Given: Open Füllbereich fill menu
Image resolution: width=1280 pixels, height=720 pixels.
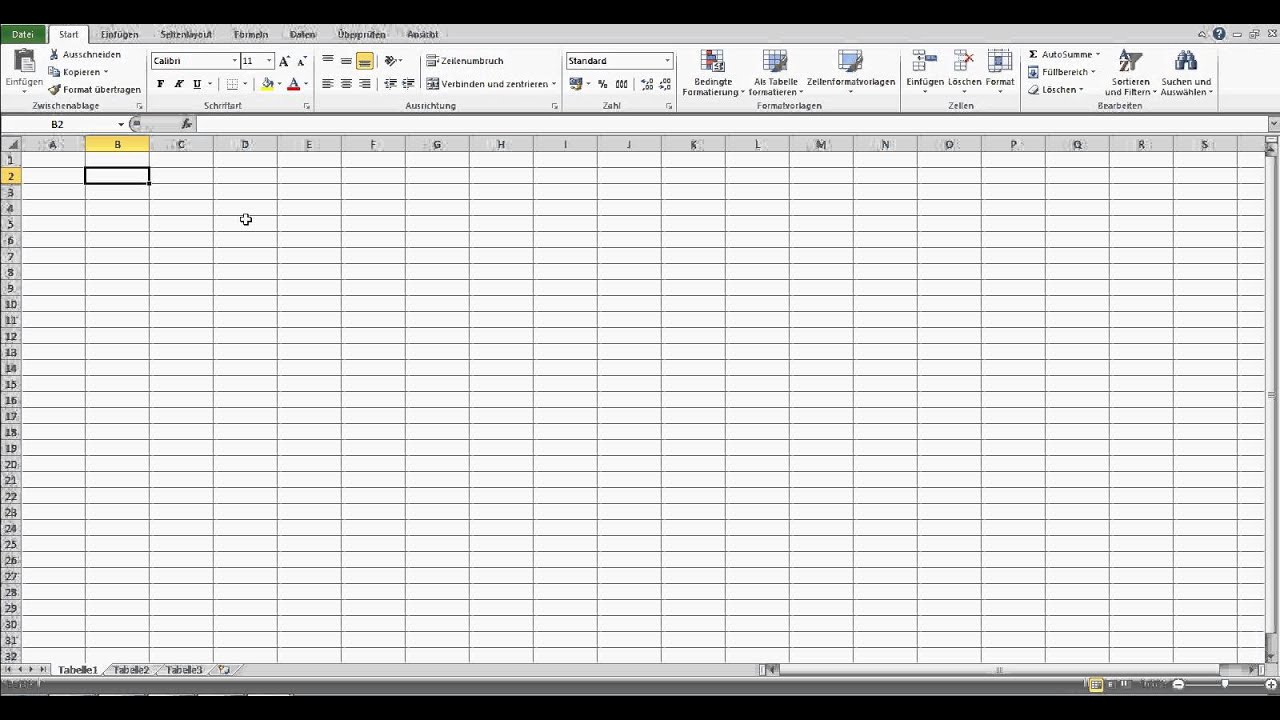Looking at the screenshot, I should coord(1062,72).
